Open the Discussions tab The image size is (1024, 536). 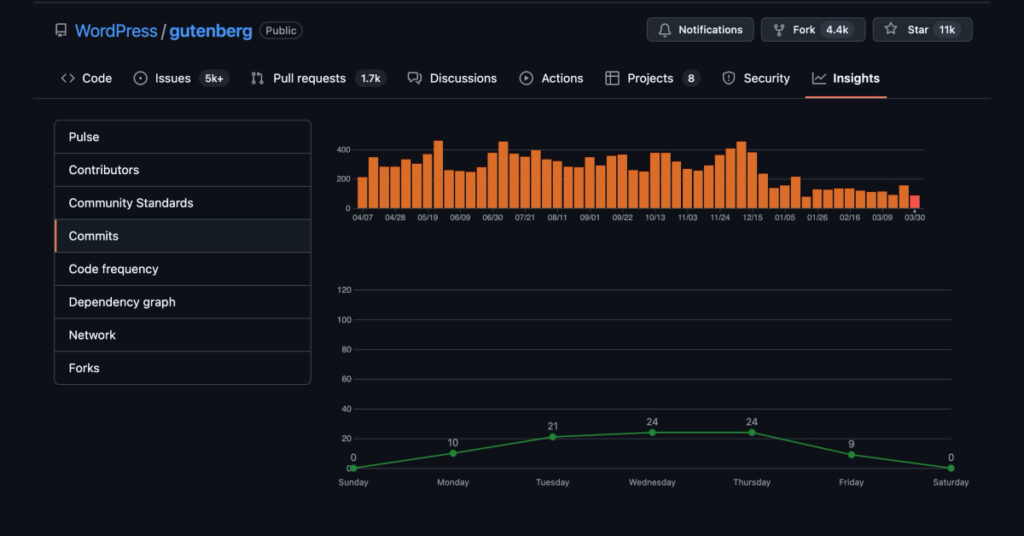[x=452, y=78]
